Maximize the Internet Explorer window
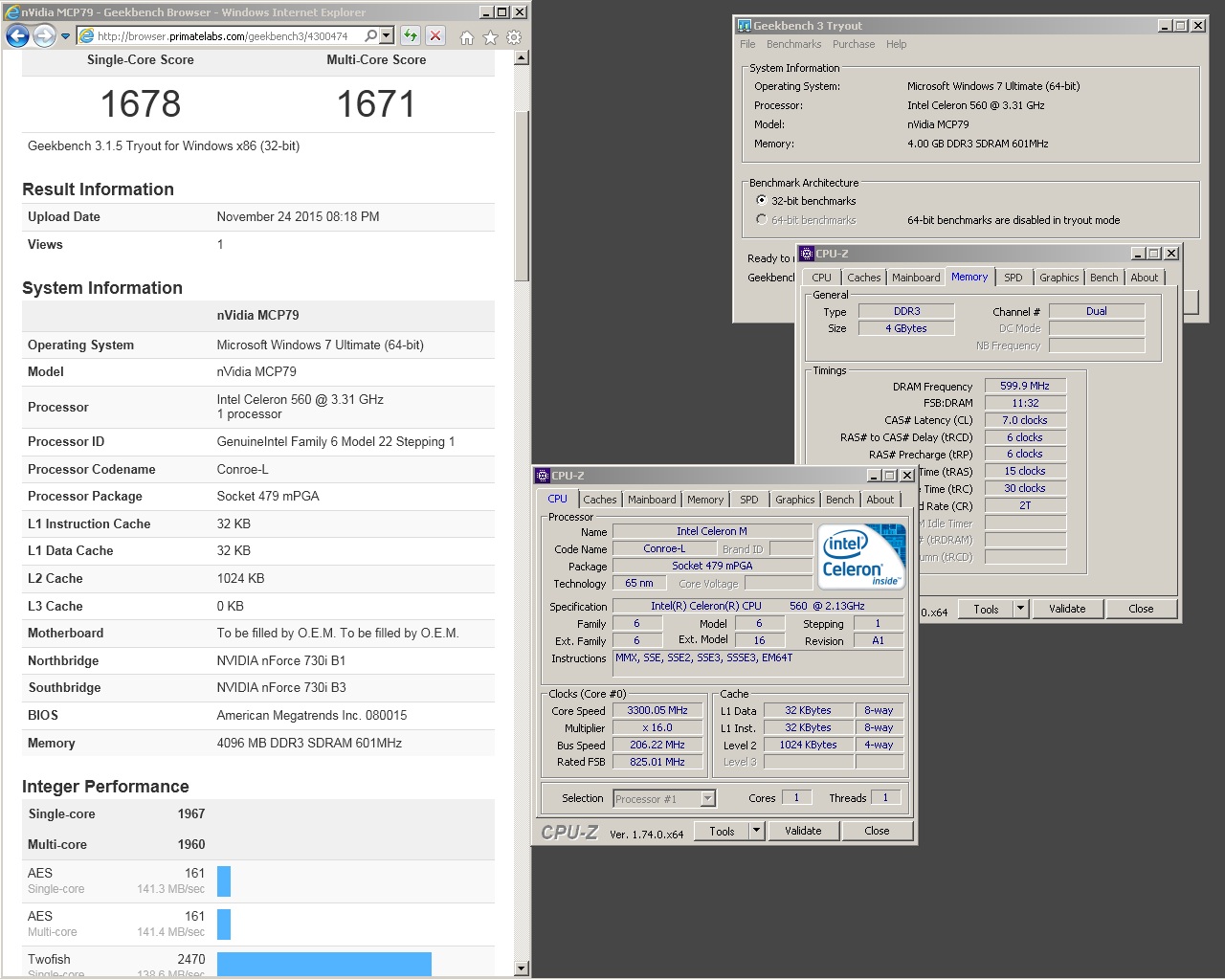Screen dimensions: 1225x980 pos(503,11)
